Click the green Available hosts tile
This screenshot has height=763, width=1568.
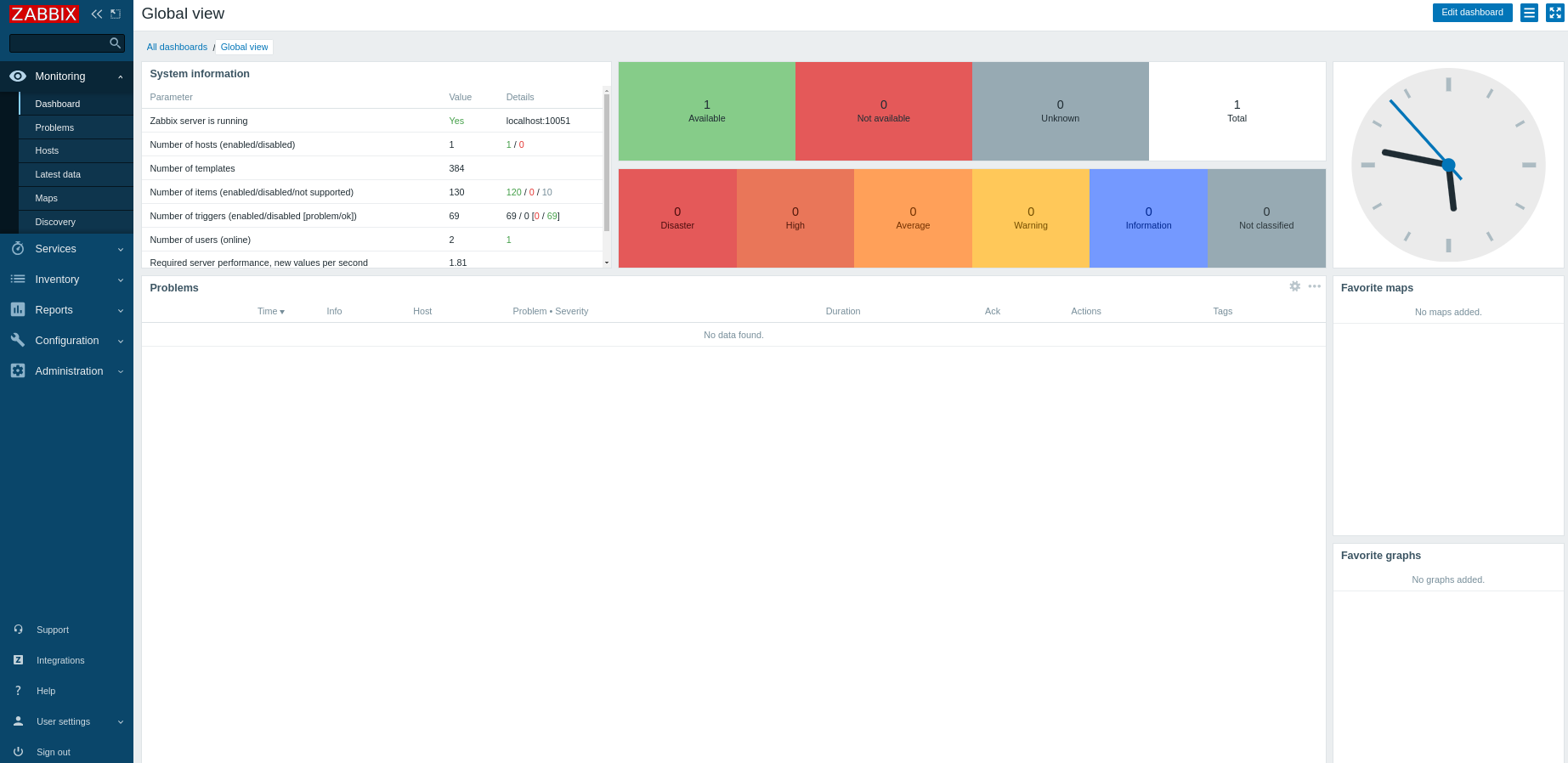(x=707, y=111)
